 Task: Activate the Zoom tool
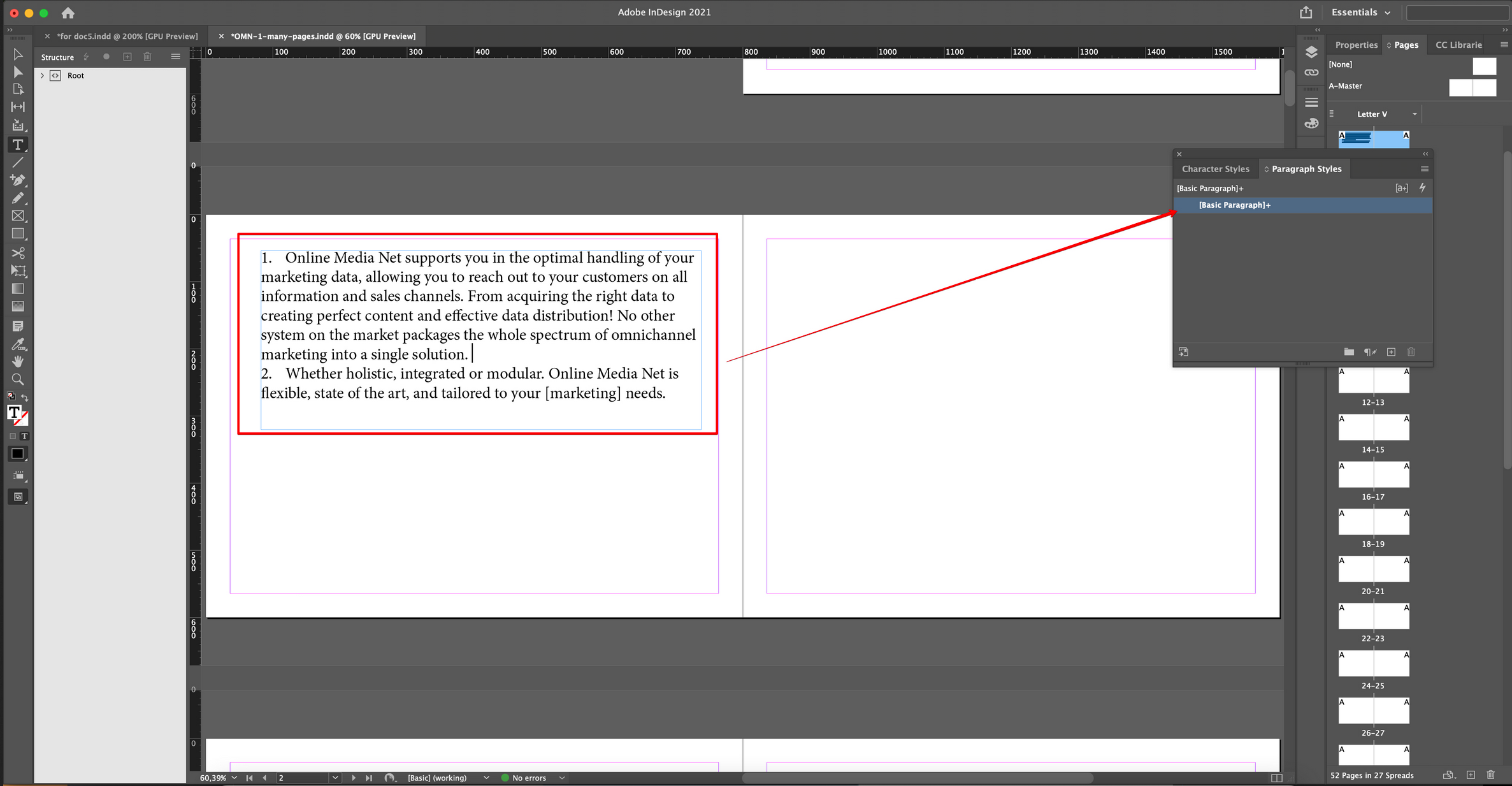click(18, 379)
